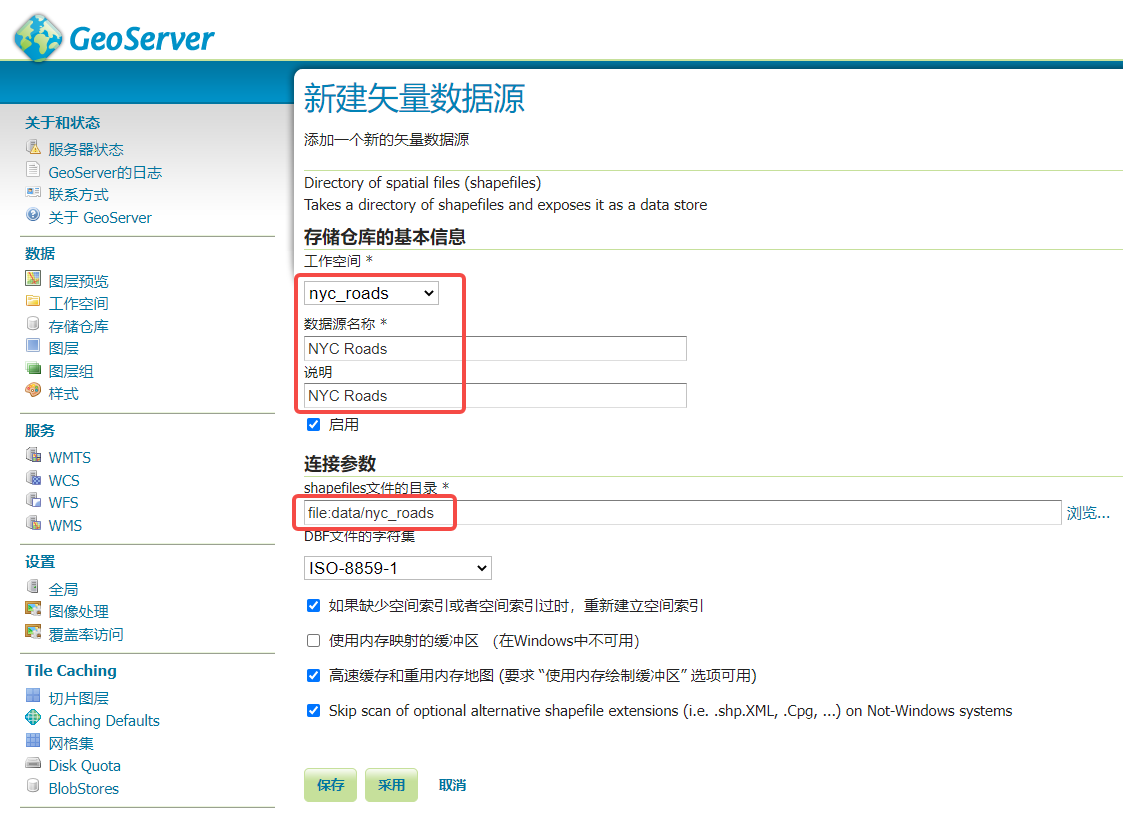This screenshot has height=816, width=1123.
Task: Open the DBF字符集 ISO-8859-1 dropdown
Action: [397, 568]
